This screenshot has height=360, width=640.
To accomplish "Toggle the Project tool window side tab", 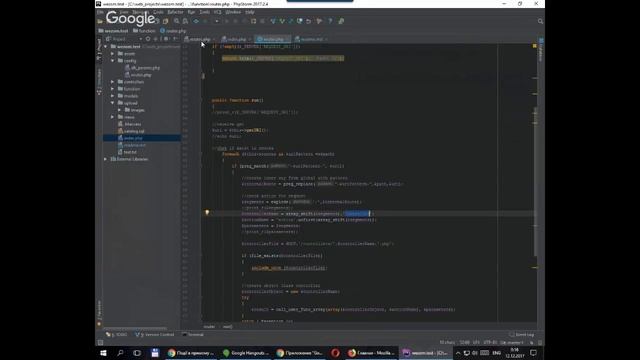I will pos(99,50).
